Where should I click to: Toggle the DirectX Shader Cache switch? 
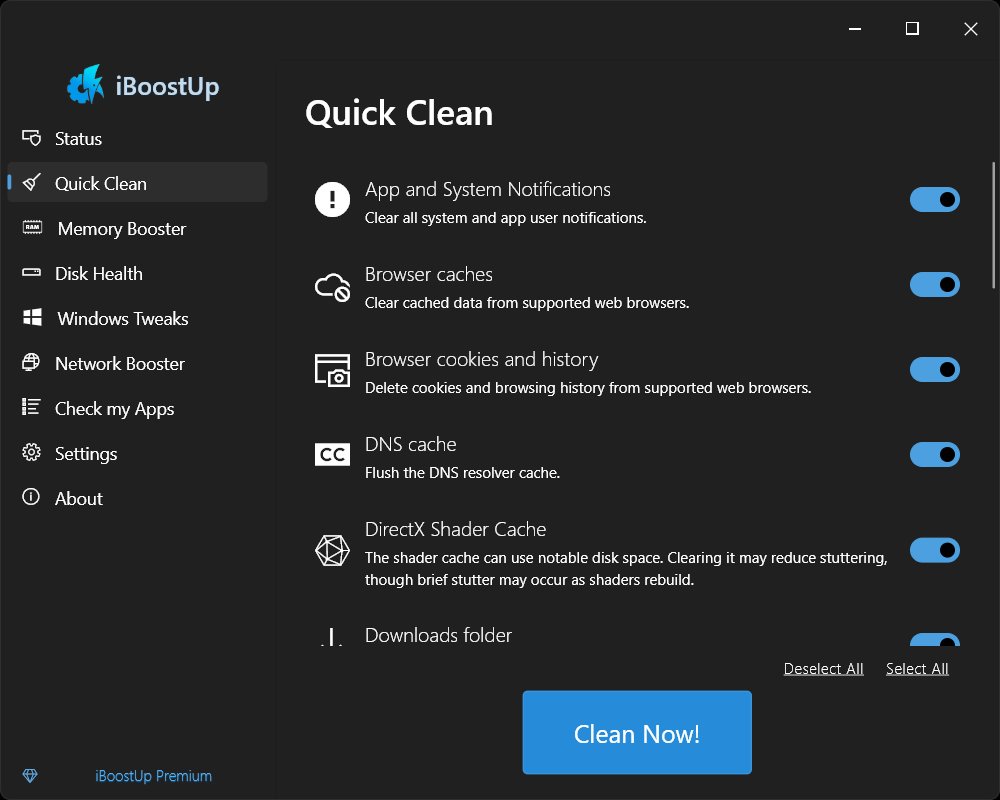934,550
